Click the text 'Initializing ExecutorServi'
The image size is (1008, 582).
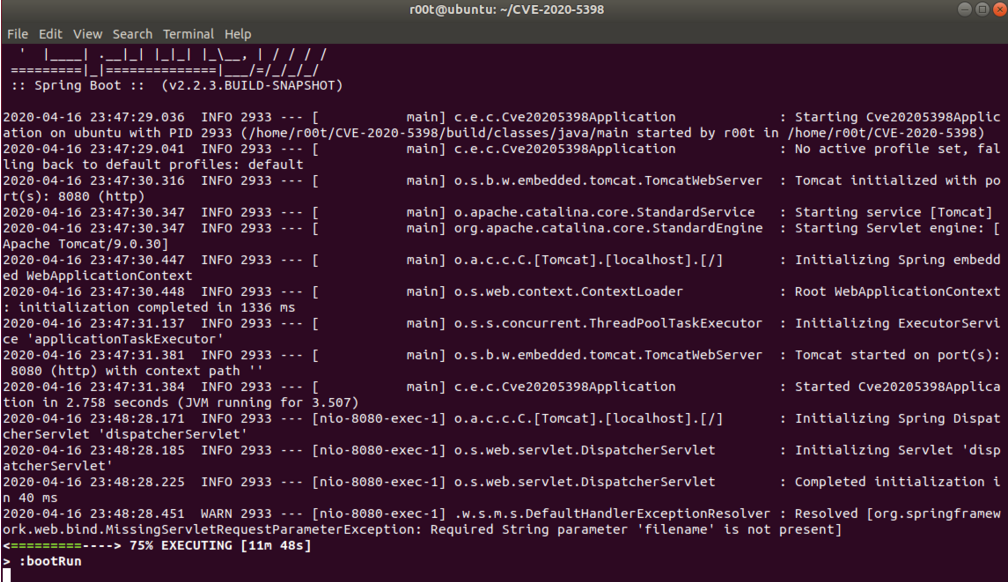pyautogui.click(x=897, y=323)
